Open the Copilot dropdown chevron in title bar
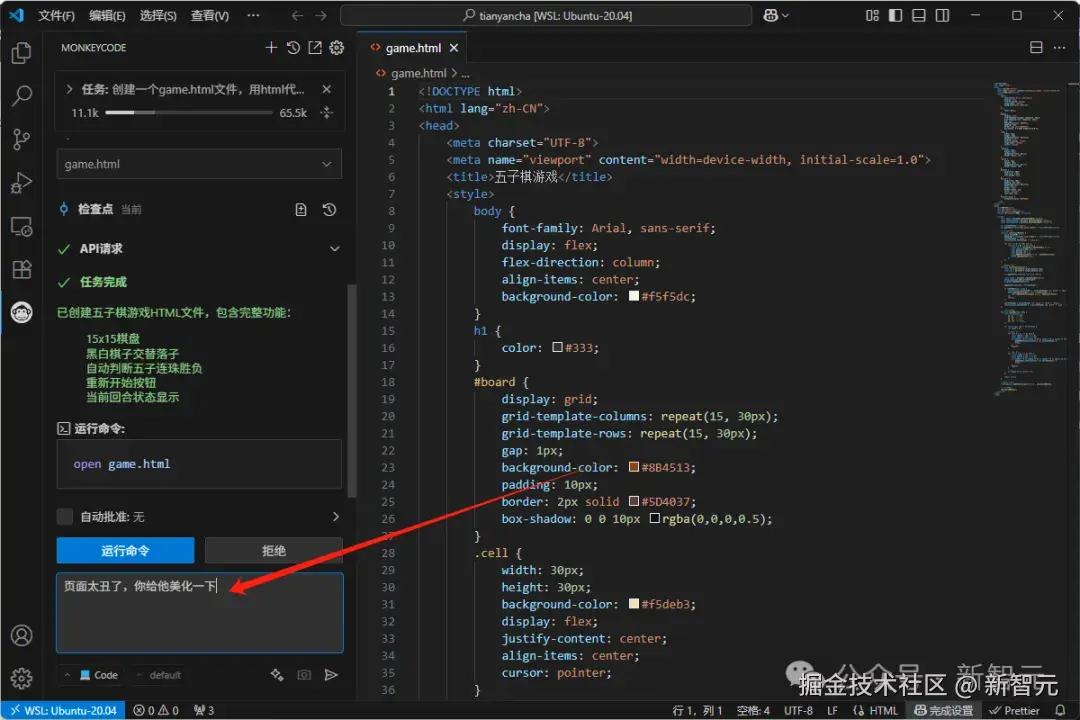The height and width of the screenshot is (720, 1080). [785, 15]
